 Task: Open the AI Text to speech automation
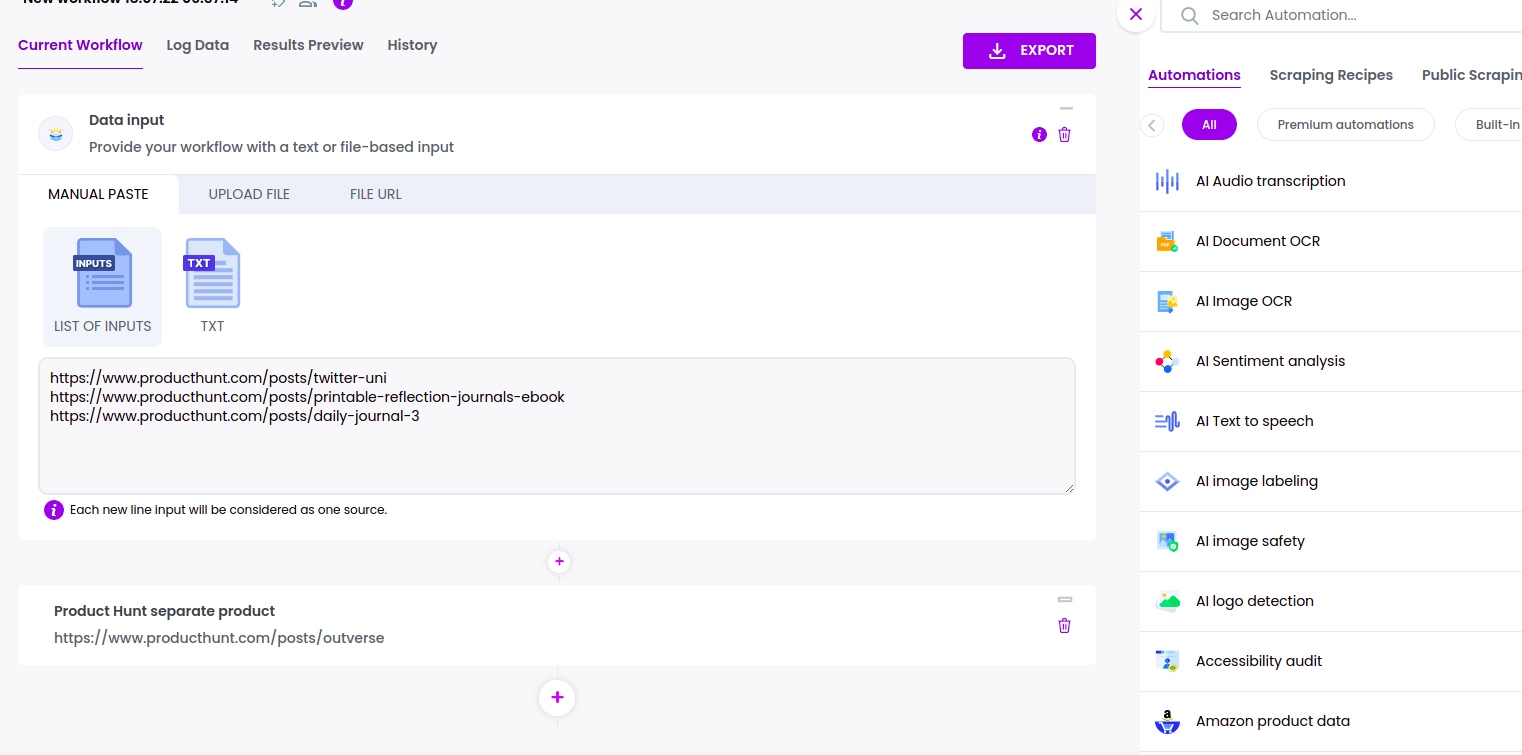(x=1254, y=421)
